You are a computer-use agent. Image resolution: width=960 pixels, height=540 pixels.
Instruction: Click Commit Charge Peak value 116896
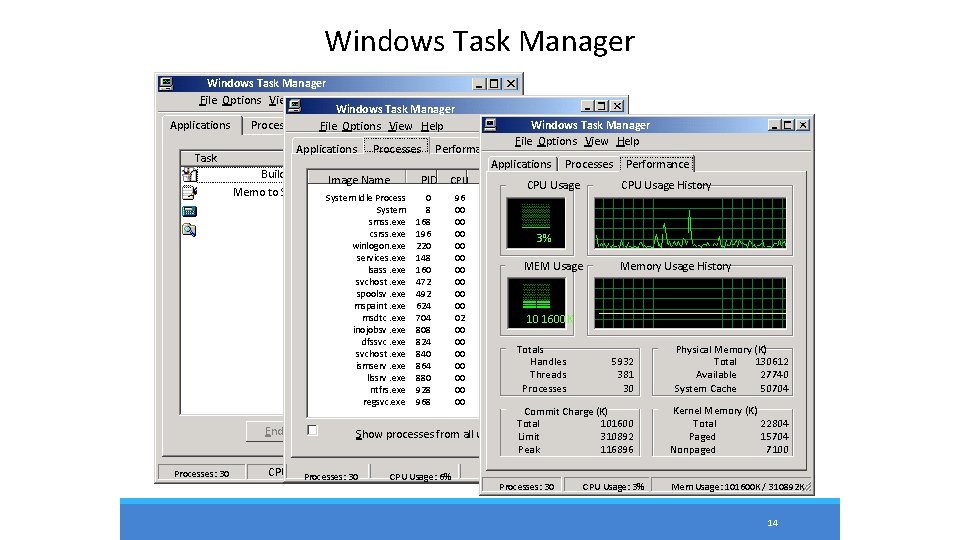617,449
